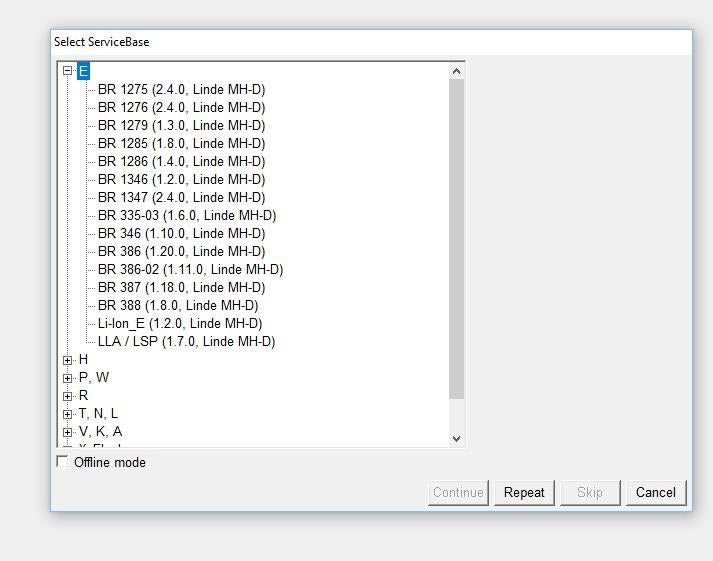Image resolution: width=713 pixels, height=561 pixels.
Task: Select the T, N, L category label
Action: click(98, 413)
